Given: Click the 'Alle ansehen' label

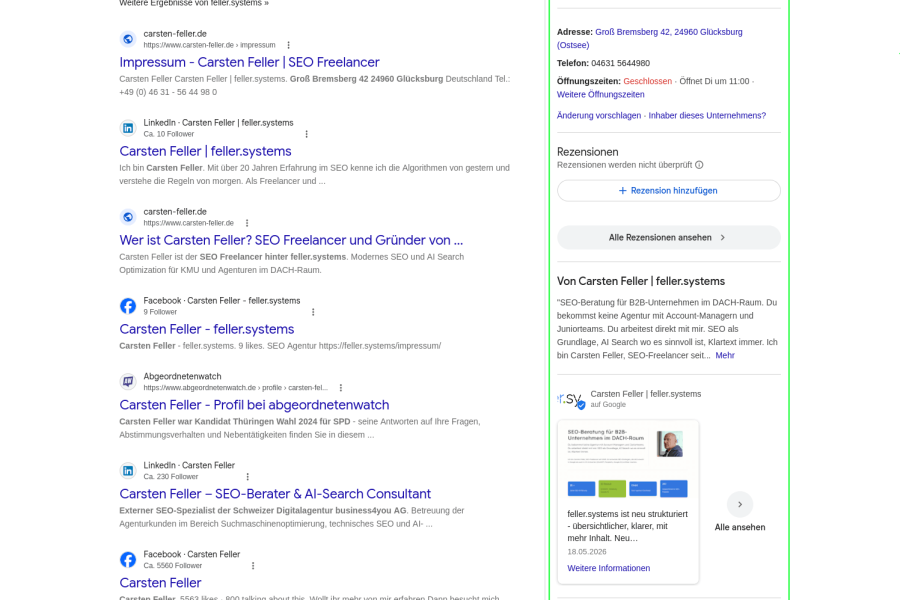Looking at the screenshot, I should click(x=740, y=527).
